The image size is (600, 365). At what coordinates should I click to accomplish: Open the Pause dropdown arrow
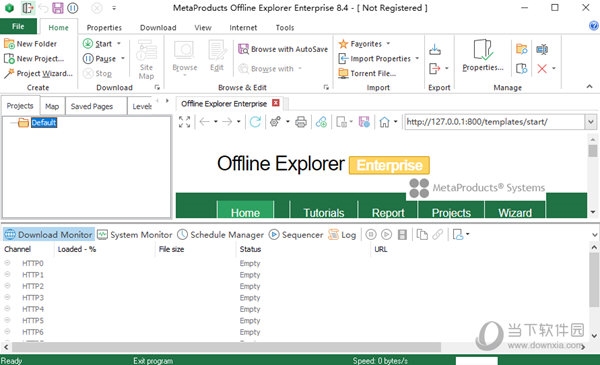coord(123,59)
